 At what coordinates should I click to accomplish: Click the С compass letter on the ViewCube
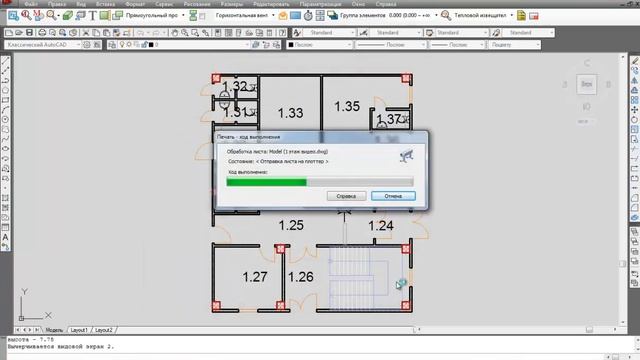click(x=587, y=63)
